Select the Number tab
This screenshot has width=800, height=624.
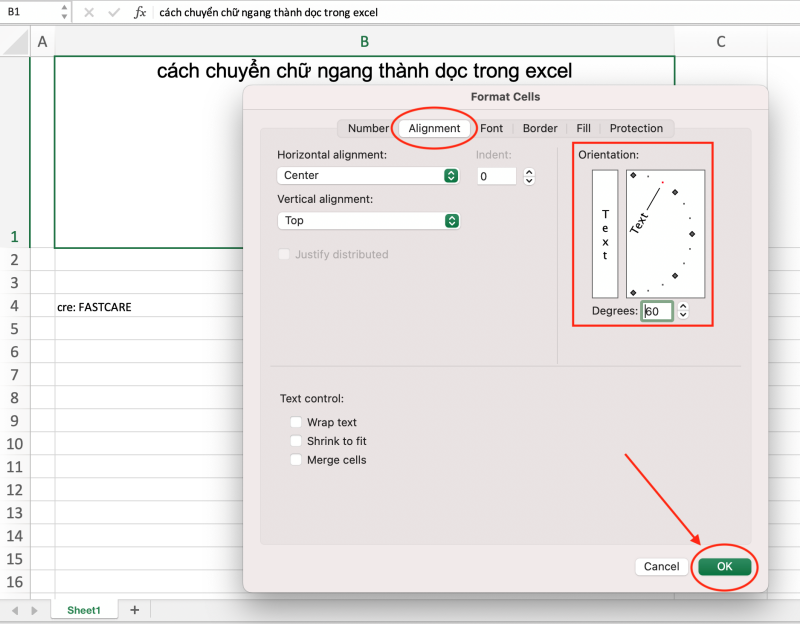point(368,128)
